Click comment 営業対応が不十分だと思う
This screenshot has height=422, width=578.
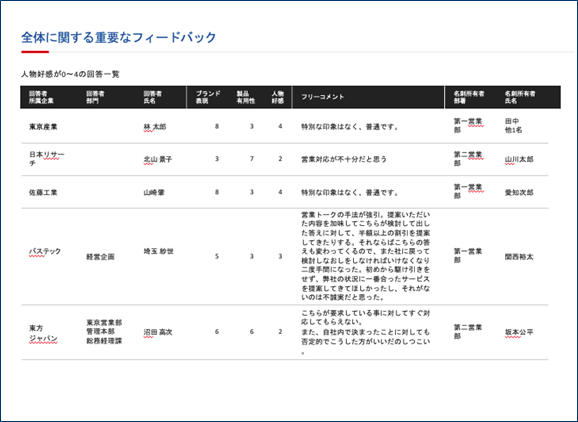(344, 160)
